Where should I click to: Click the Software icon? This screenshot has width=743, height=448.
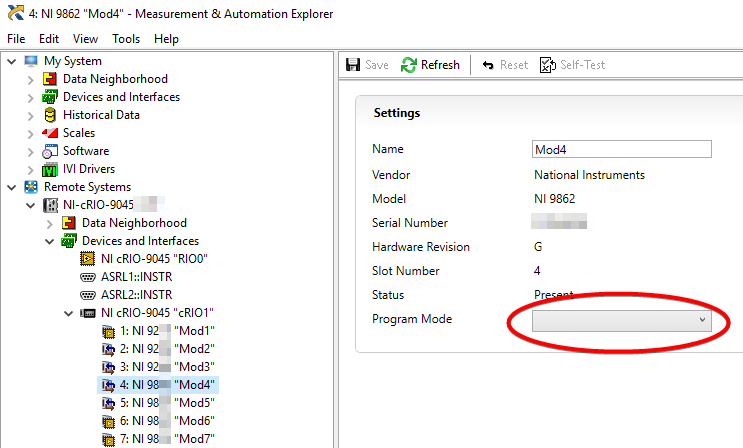pos(50,151)
